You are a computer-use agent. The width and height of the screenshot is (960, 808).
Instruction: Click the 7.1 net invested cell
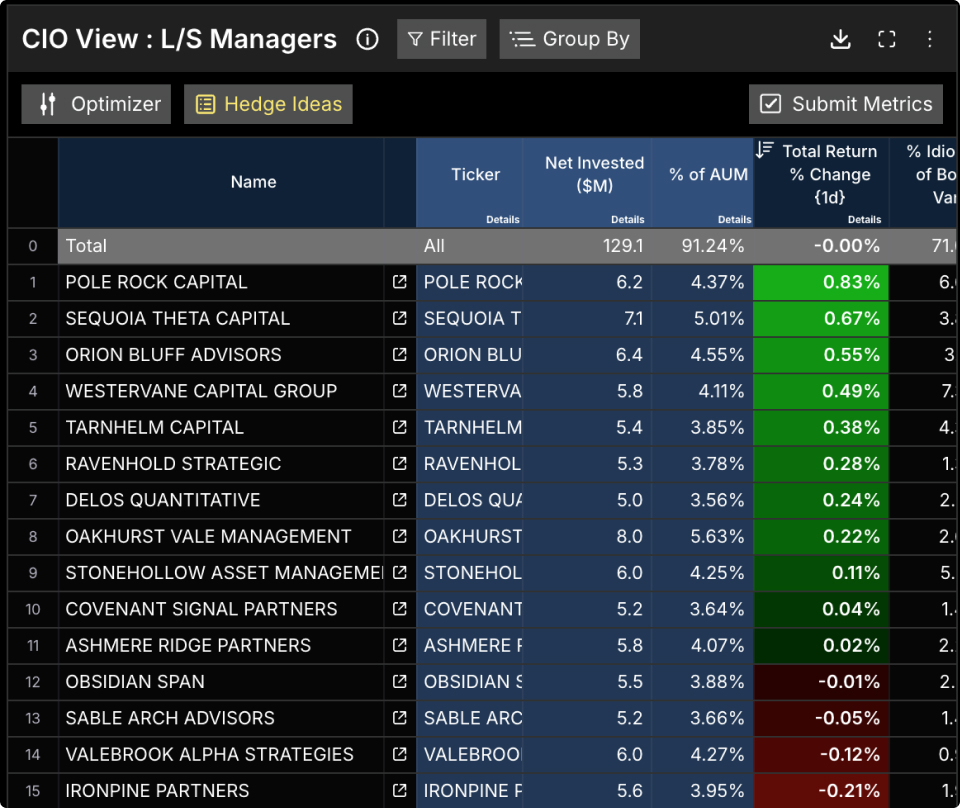coord(587,318)
